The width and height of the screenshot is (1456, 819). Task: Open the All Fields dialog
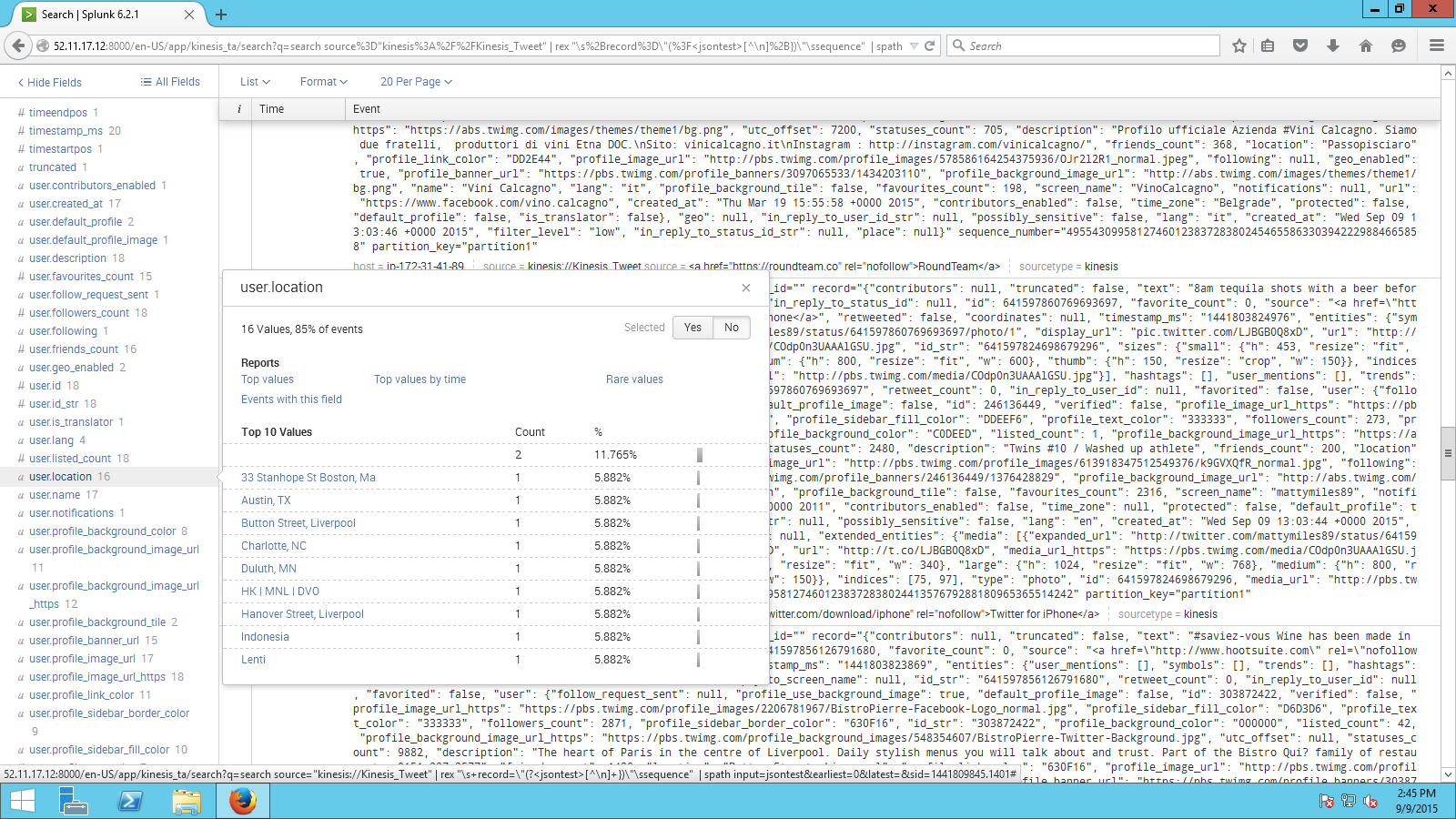coord(170,82)
